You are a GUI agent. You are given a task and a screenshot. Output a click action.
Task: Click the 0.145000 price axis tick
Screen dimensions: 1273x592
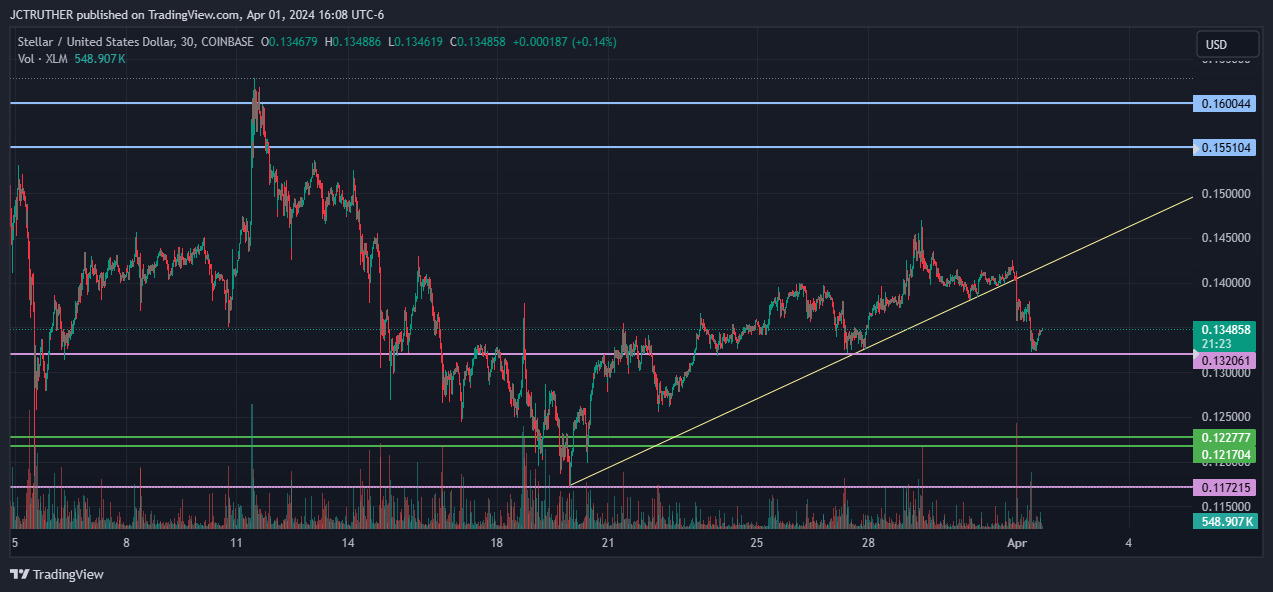[x=1225, y=238]
